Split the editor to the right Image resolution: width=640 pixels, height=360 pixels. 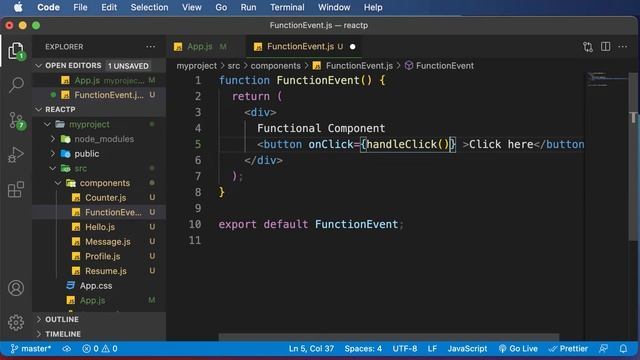pyautogui.click(x=606, y=47)
